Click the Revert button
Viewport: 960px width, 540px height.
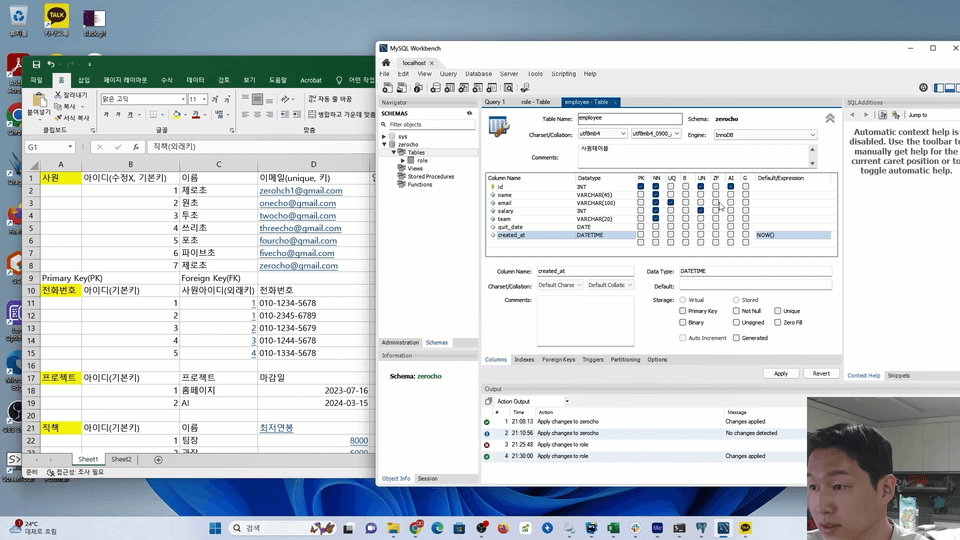click(821, 373)
